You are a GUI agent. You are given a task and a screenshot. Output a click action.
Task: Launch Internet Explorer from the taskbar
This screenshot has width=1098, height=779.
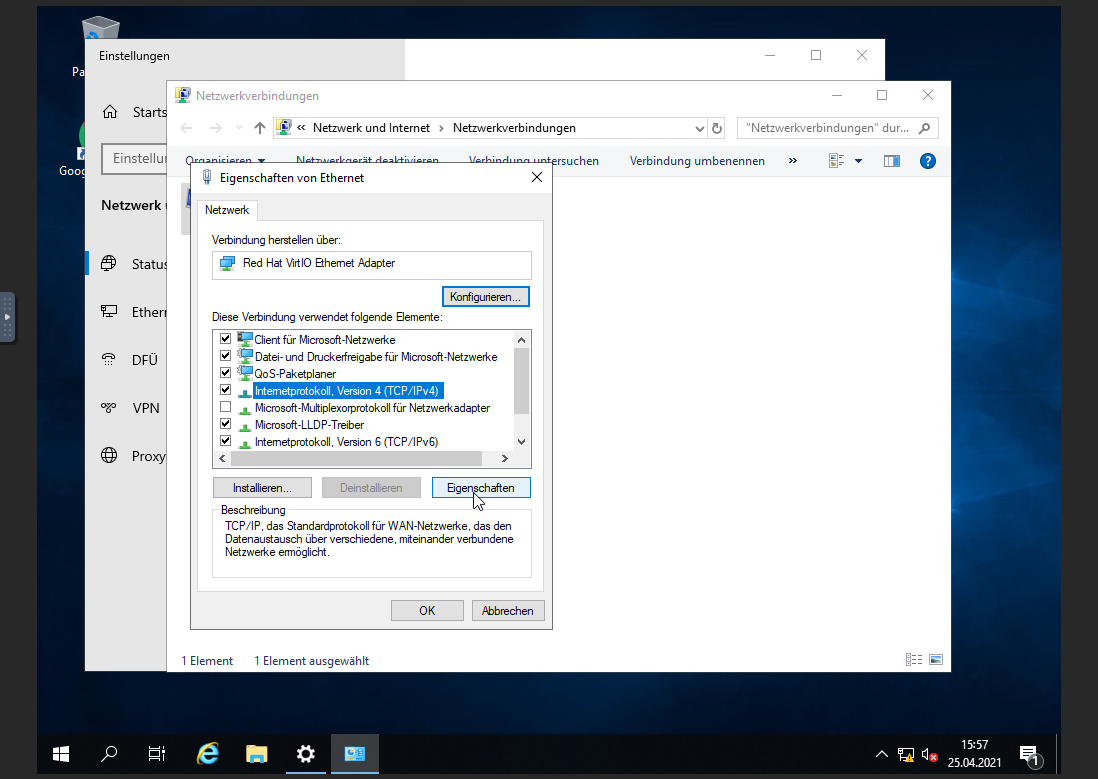point(208,754)
